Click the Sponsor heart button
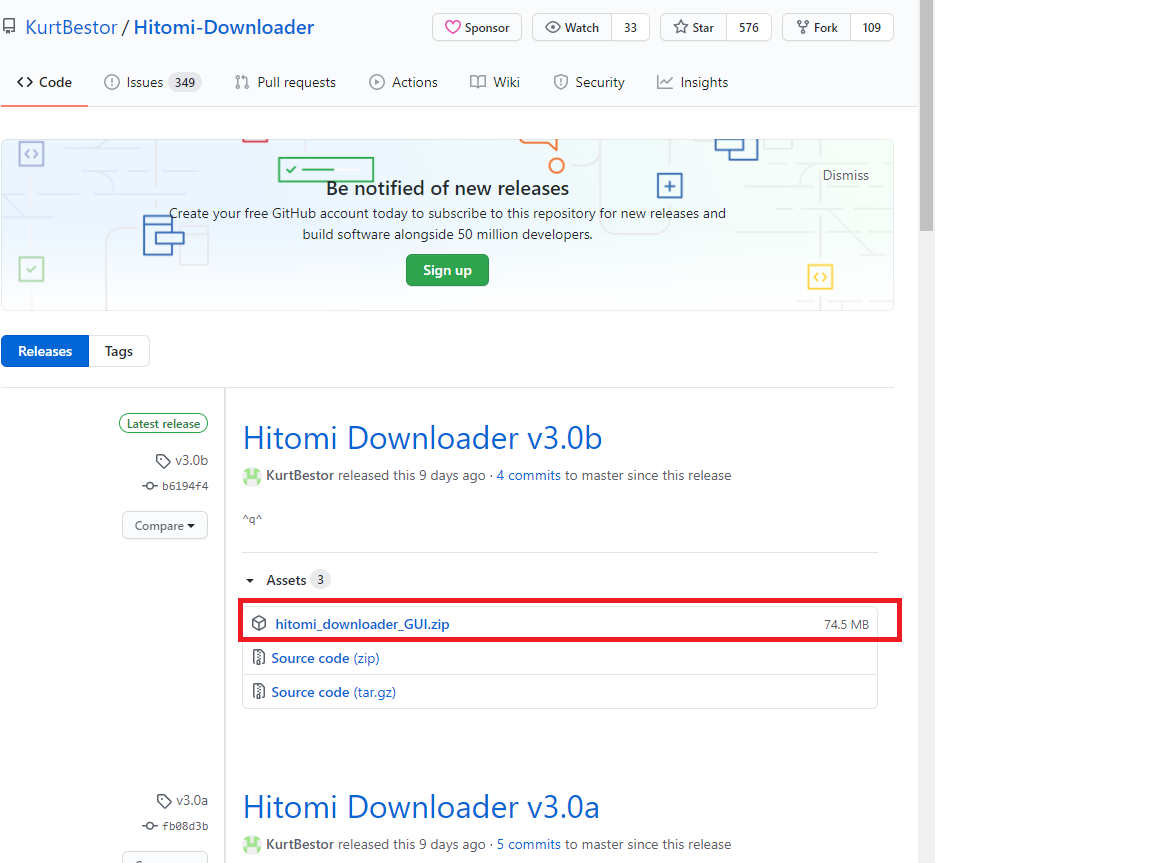Viewport: 1152px width, 863px height. click(x=477, y=27)
